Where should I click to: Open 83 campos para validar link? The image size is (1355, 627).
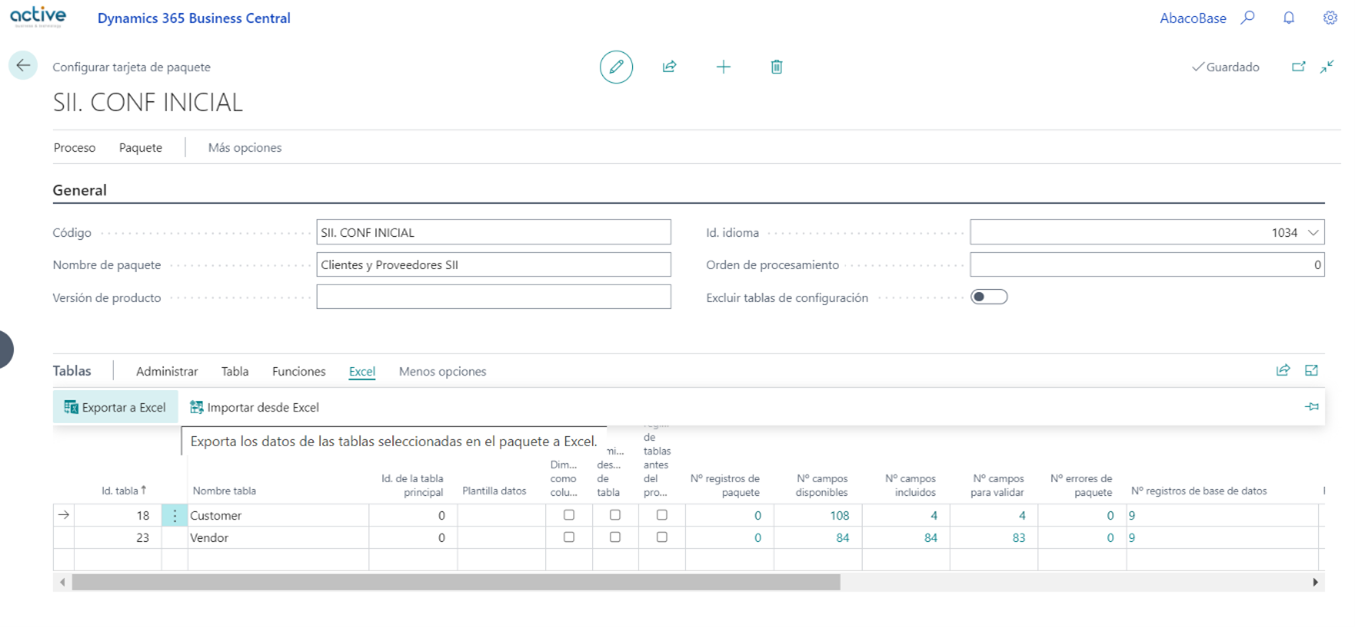[1017, 538]
